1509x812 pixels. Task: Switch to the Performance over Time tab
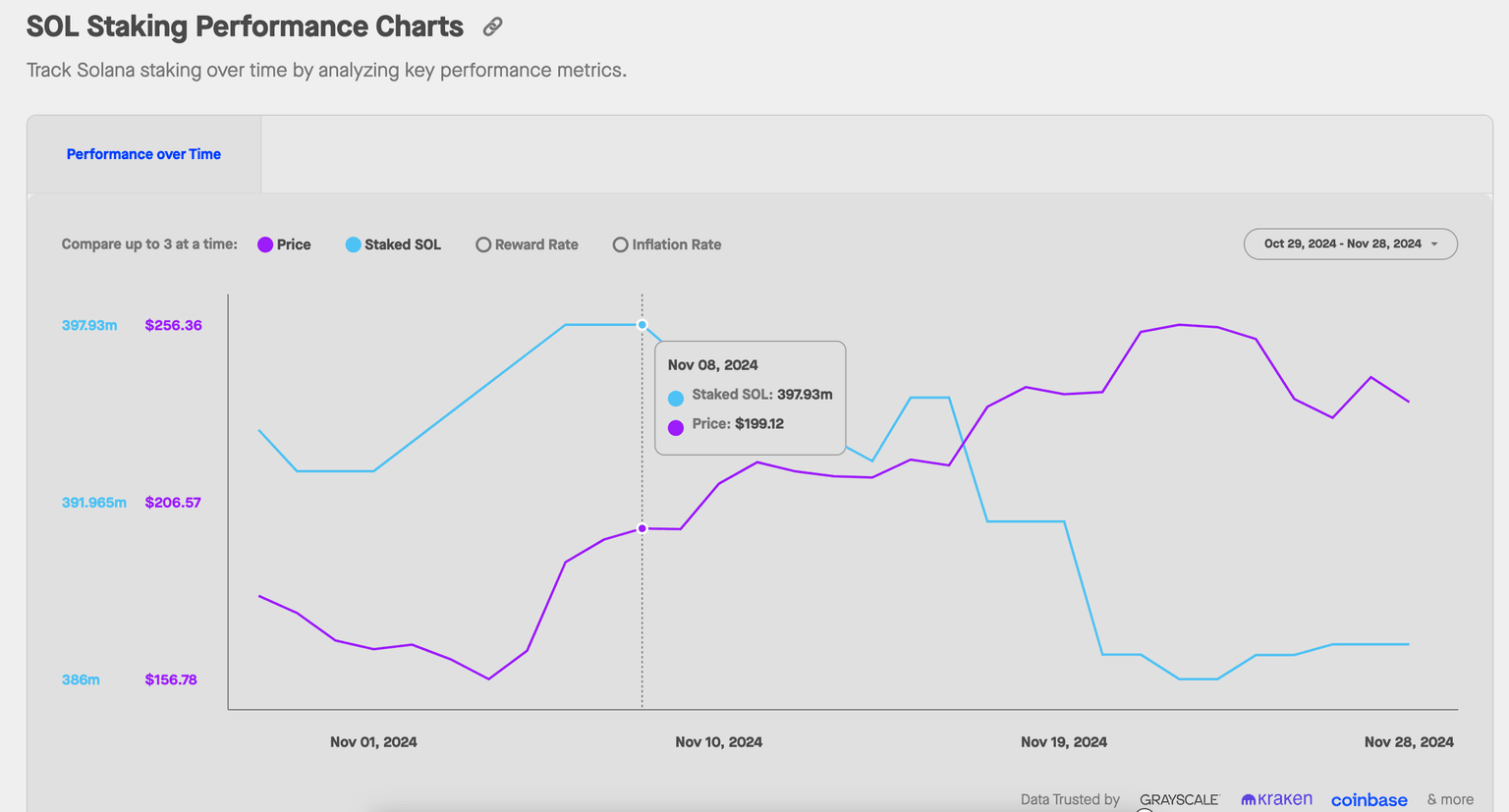coord(143,154)
